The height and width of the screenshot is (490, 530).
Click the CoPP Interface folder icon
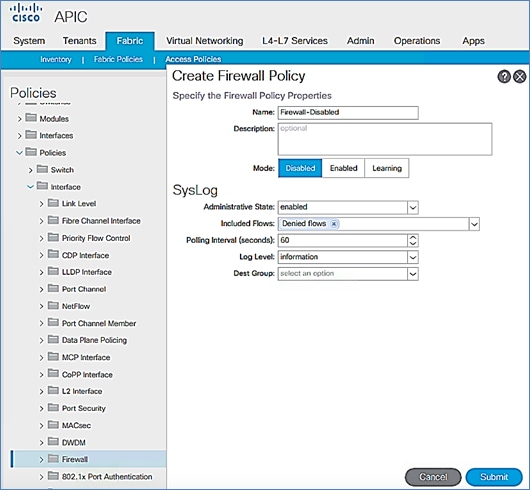[53, 374]
